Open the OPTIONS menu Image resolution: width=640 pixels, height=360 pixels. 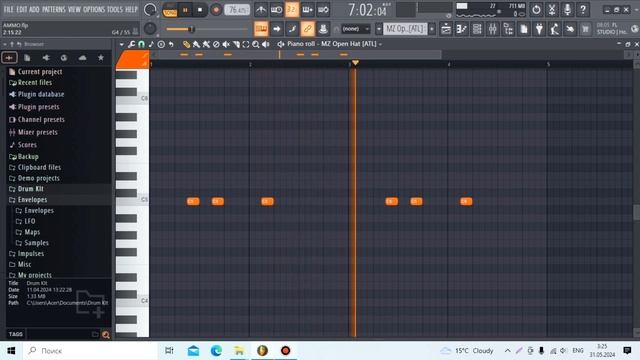coord(94,9)
